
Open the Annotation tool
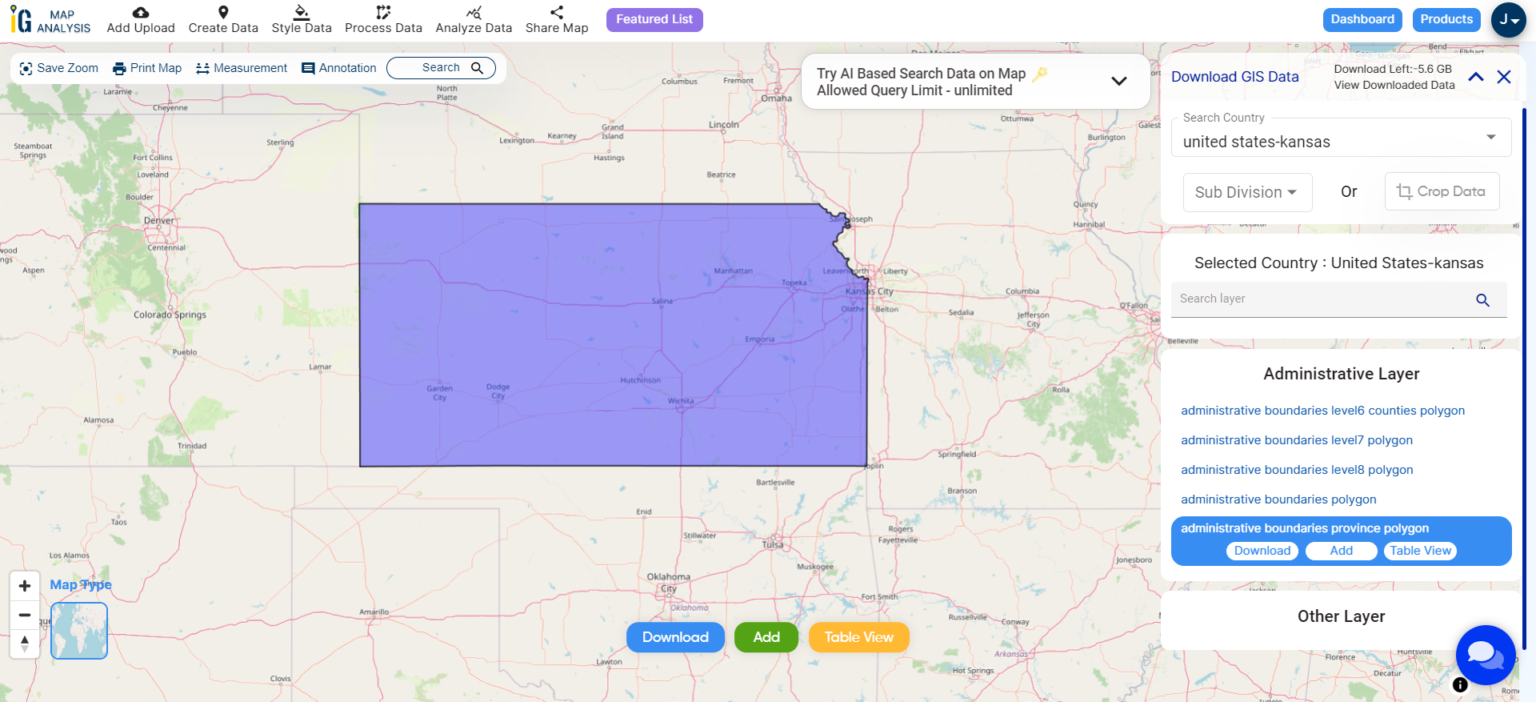pos(338,67)
